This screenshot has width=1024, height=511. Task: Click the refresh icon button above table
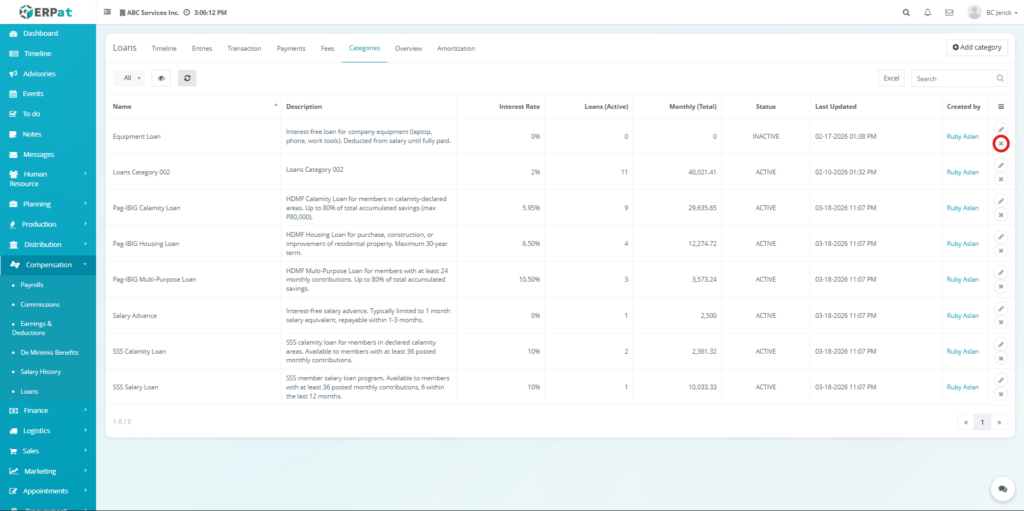click(x=187, y=78)
